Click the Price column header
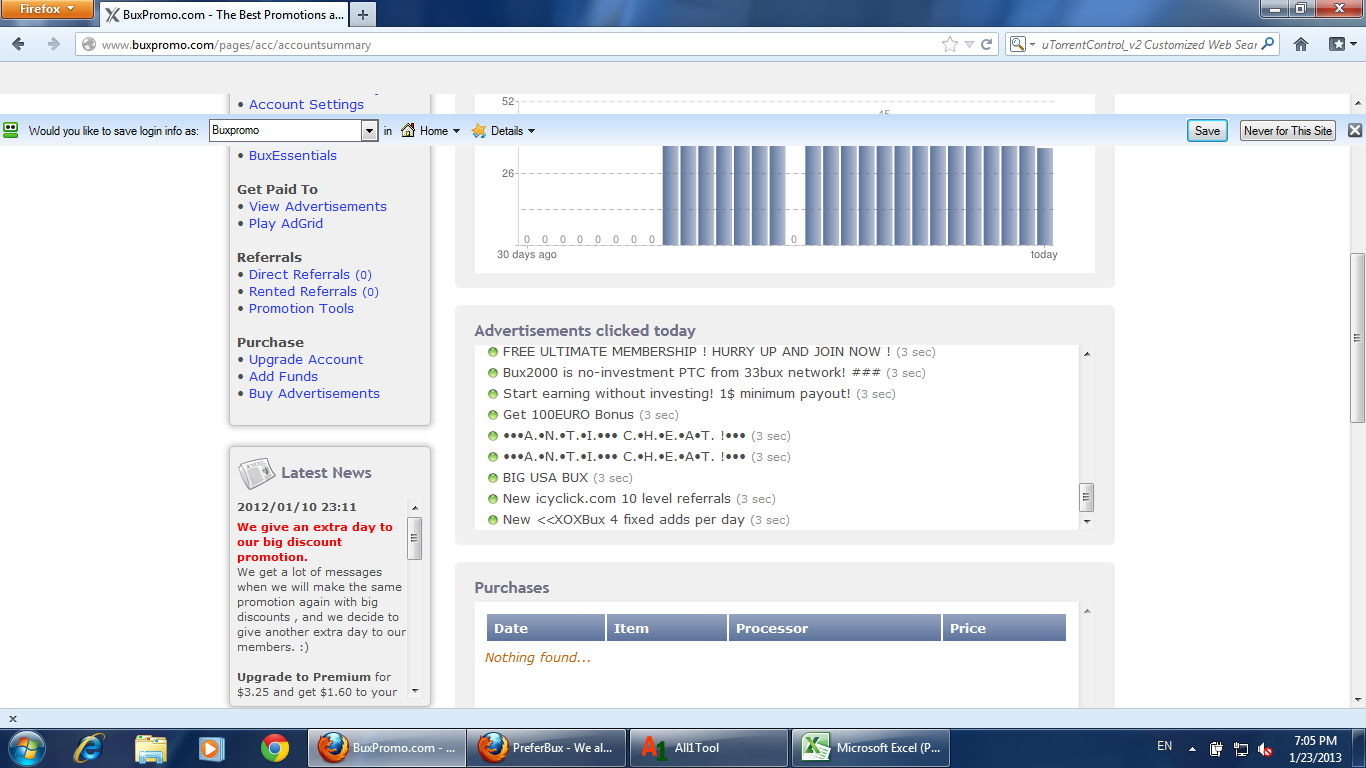Viewport: 1366px width, 768px height. (1004, 628)
